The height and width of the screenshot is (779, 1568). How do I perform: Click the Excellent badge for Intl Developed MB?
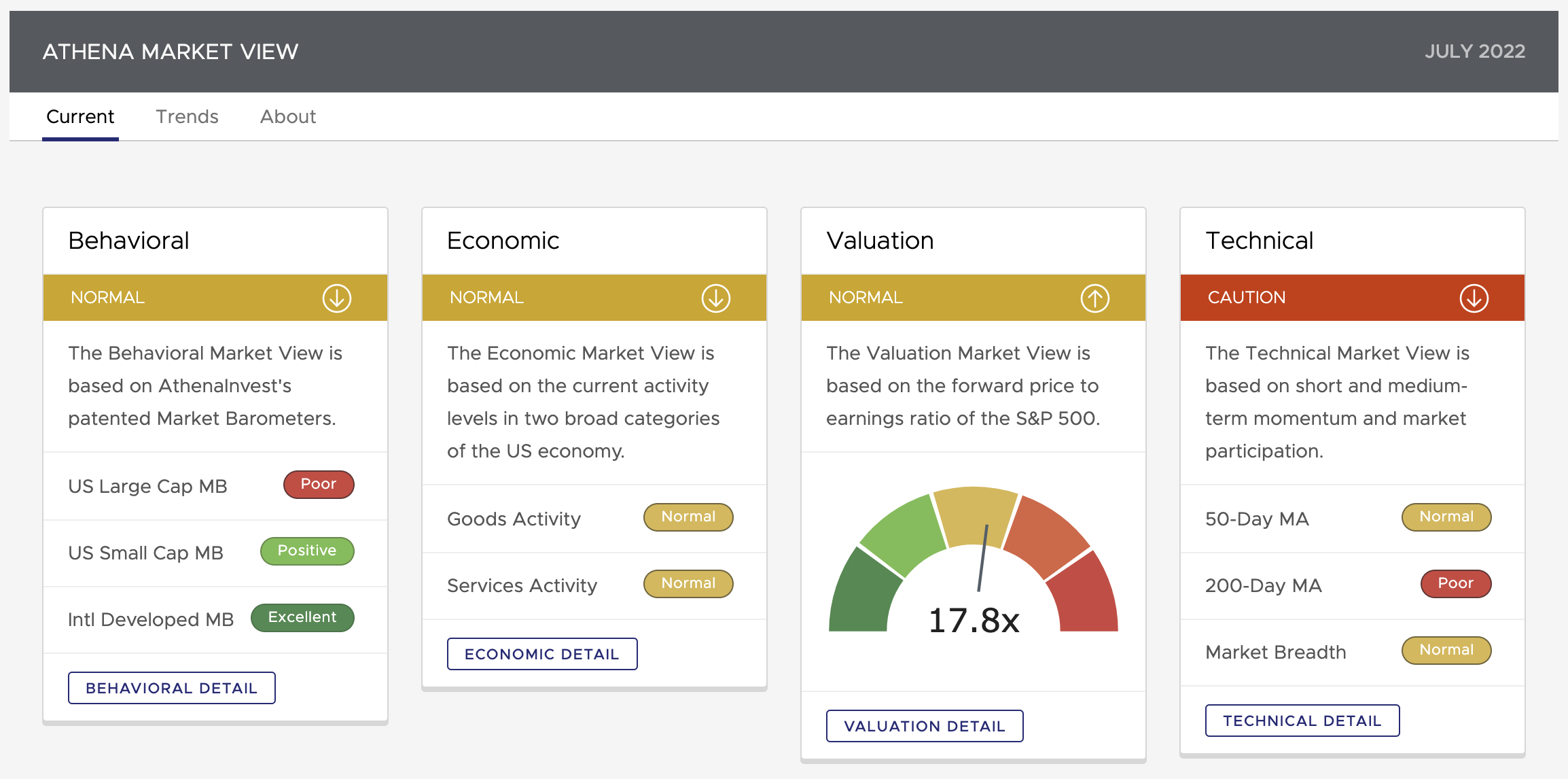(x=302, y=617)
